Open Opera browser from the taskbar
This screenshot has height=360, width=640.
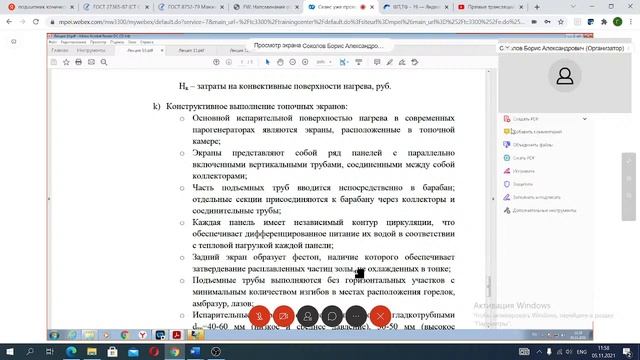click(x=154, y=351)
